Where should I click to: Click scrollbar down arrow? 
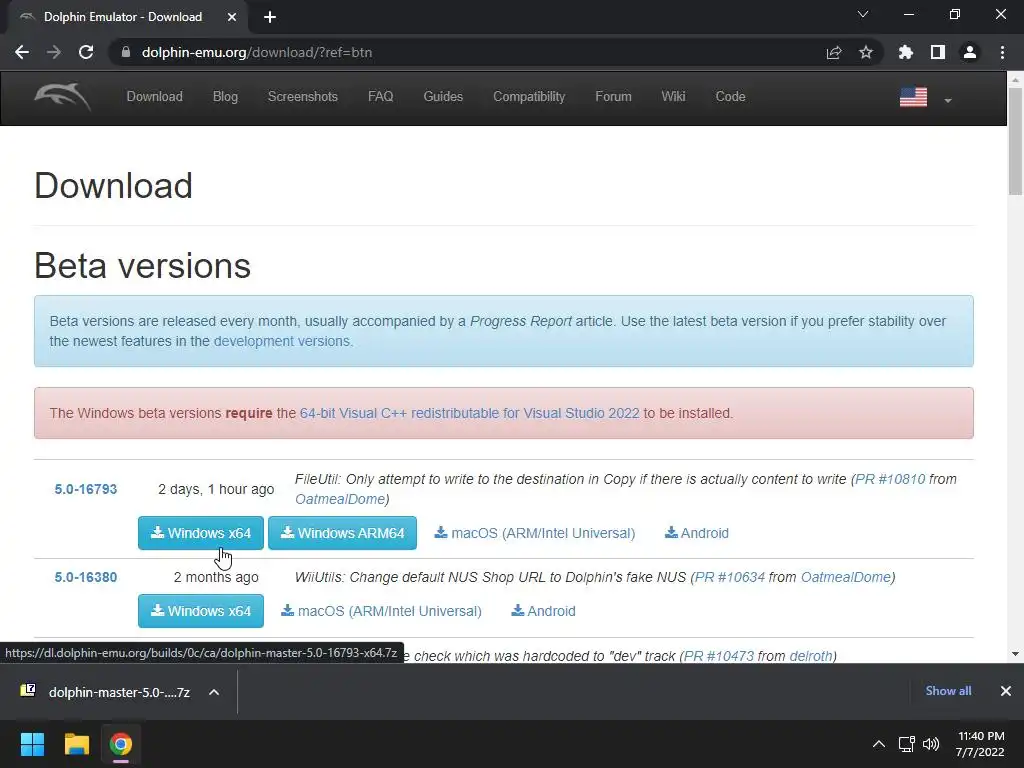click(x=1015, y=654)
